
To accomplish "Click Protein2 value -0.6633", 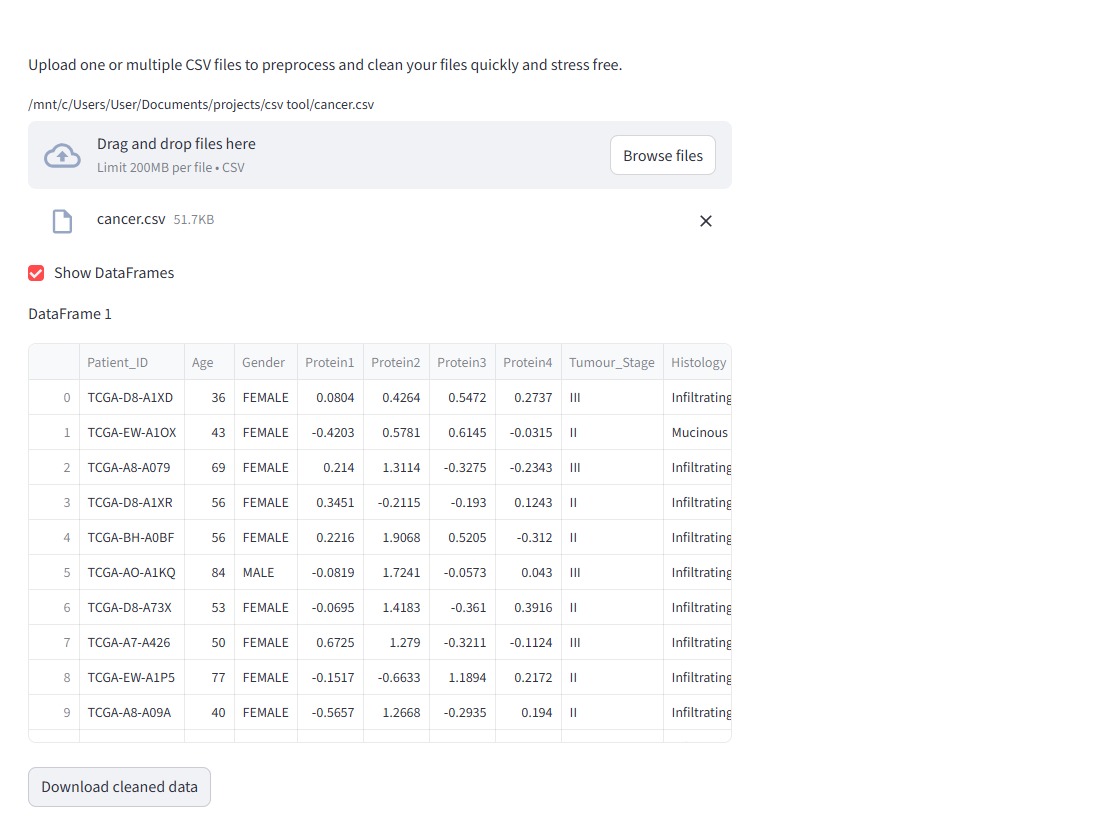I will (x=396, y=677).
